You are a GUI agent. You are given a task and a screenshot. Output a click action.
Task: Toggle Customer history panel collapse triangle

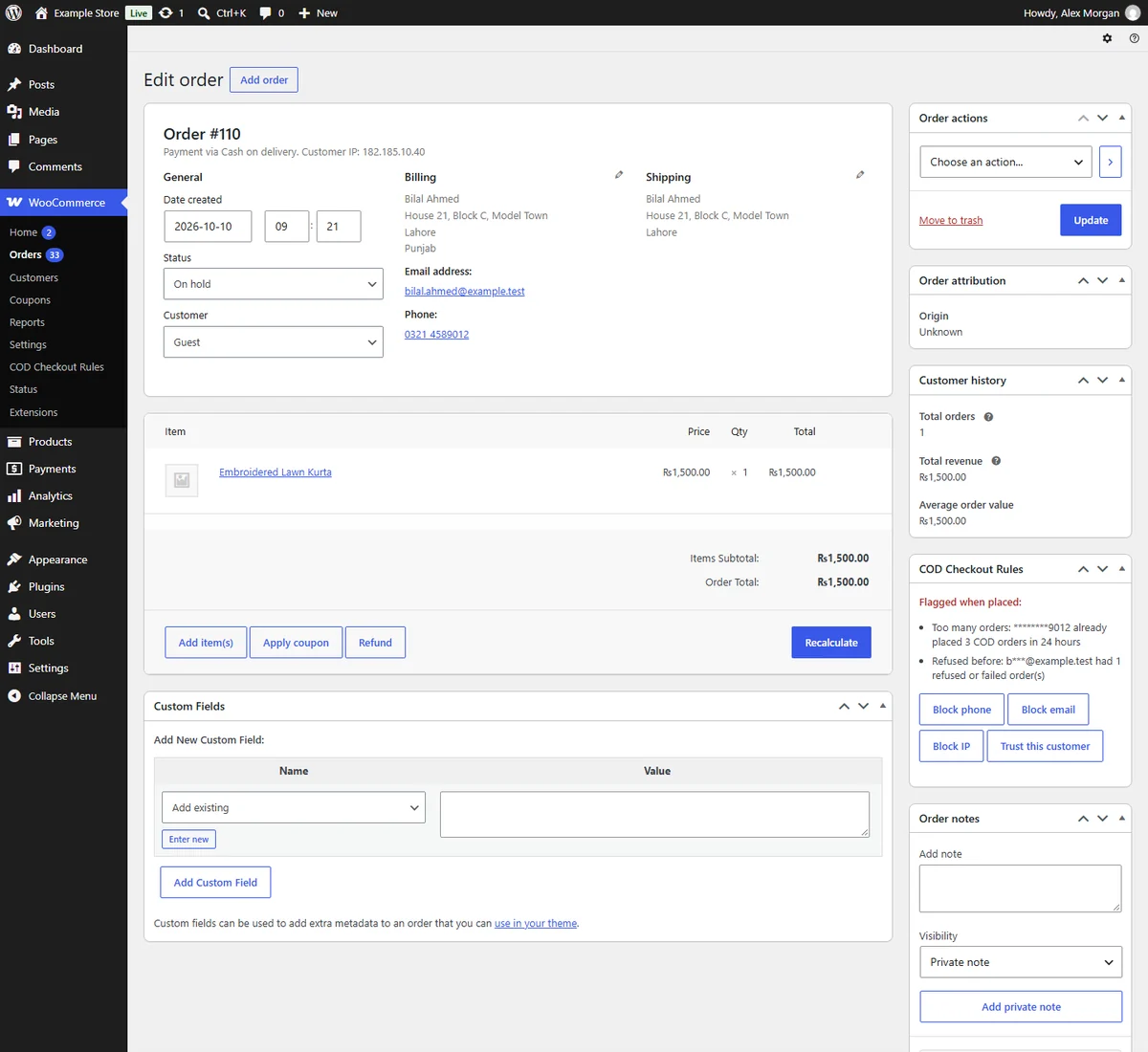coord(1122,380)
